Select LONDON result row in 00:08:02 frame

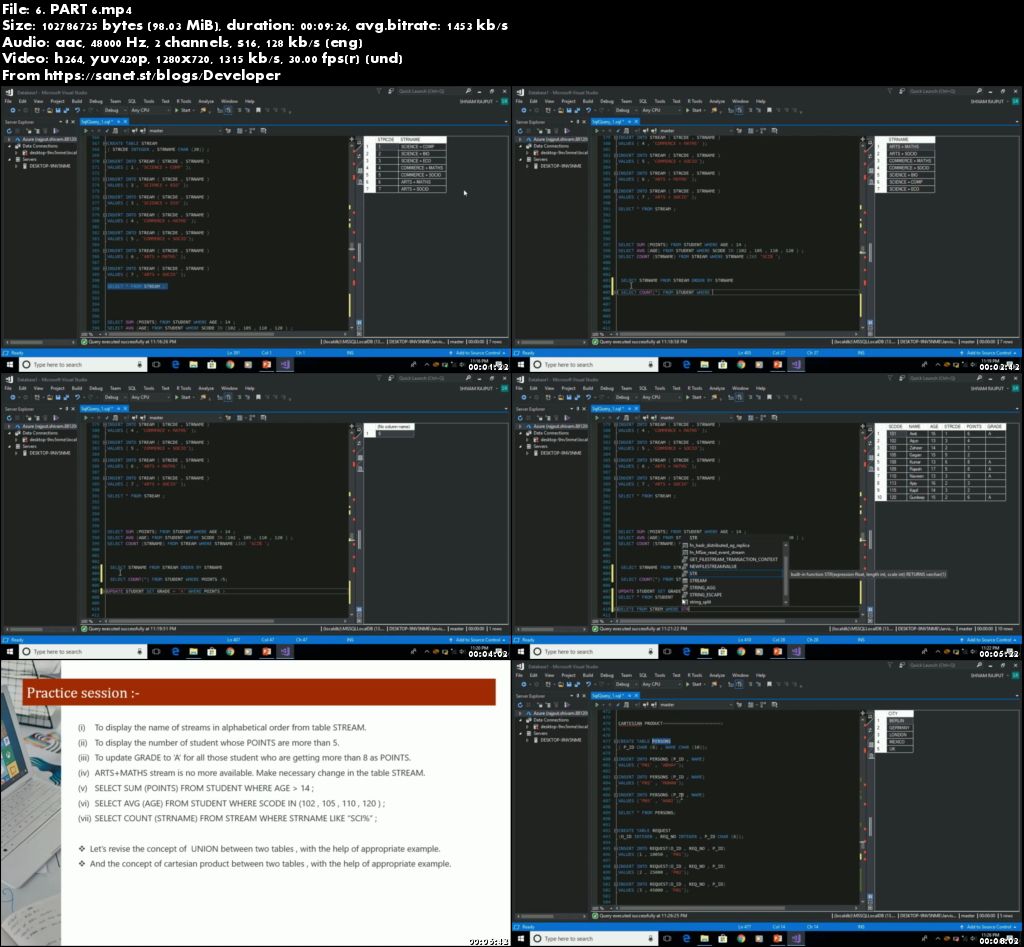(x=895, y=735)
